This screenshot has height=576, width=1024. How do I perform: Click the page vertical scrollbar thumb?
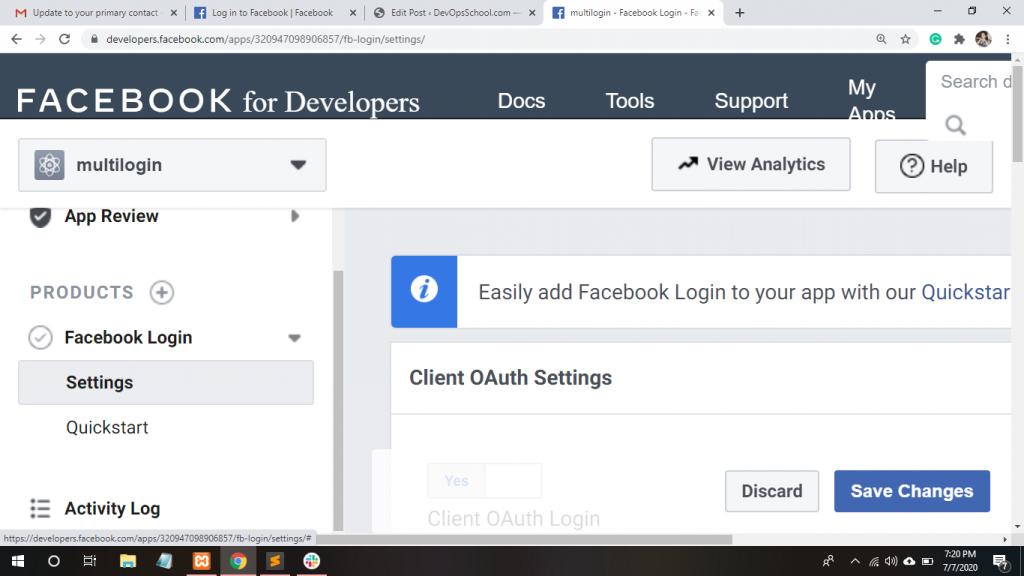point(1017,112)
